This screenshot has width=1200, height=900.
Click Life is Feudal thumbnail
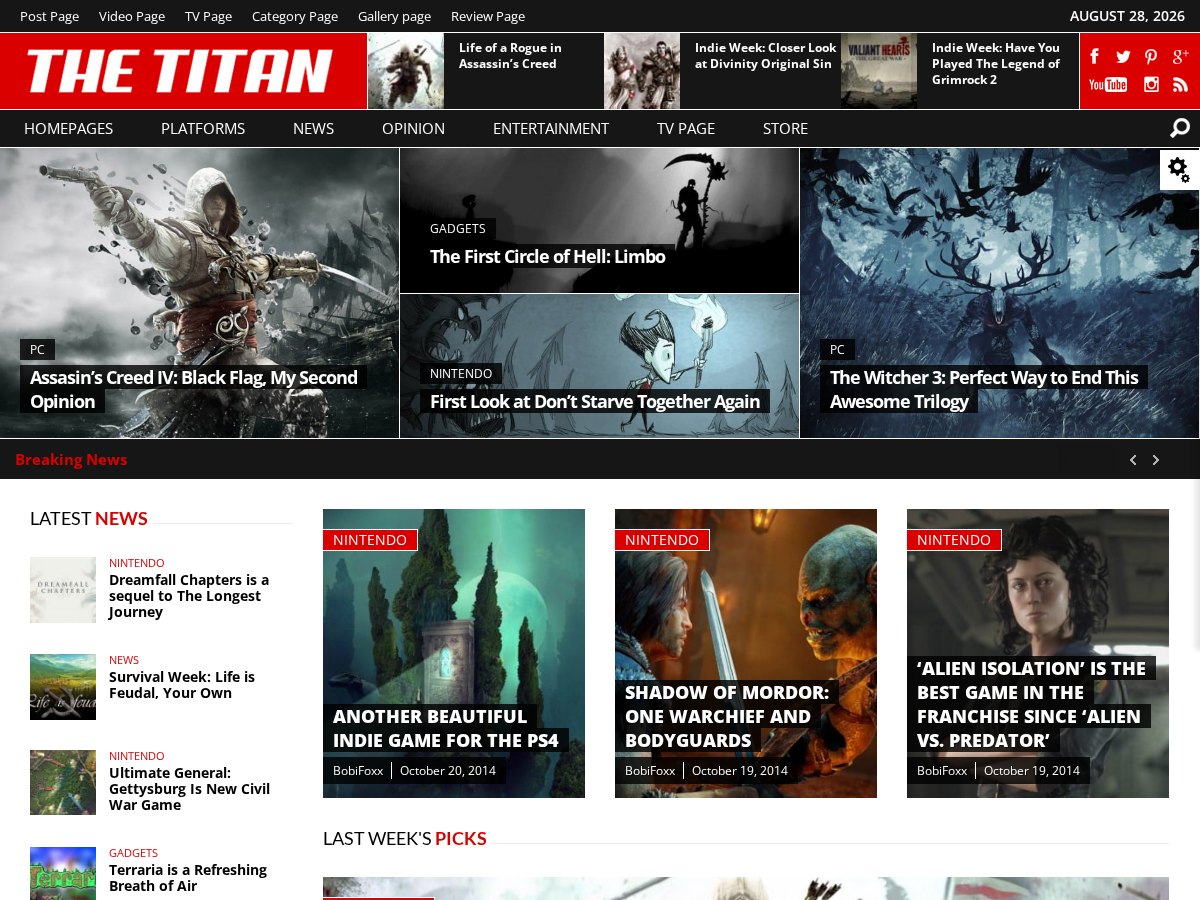[63, 687]
